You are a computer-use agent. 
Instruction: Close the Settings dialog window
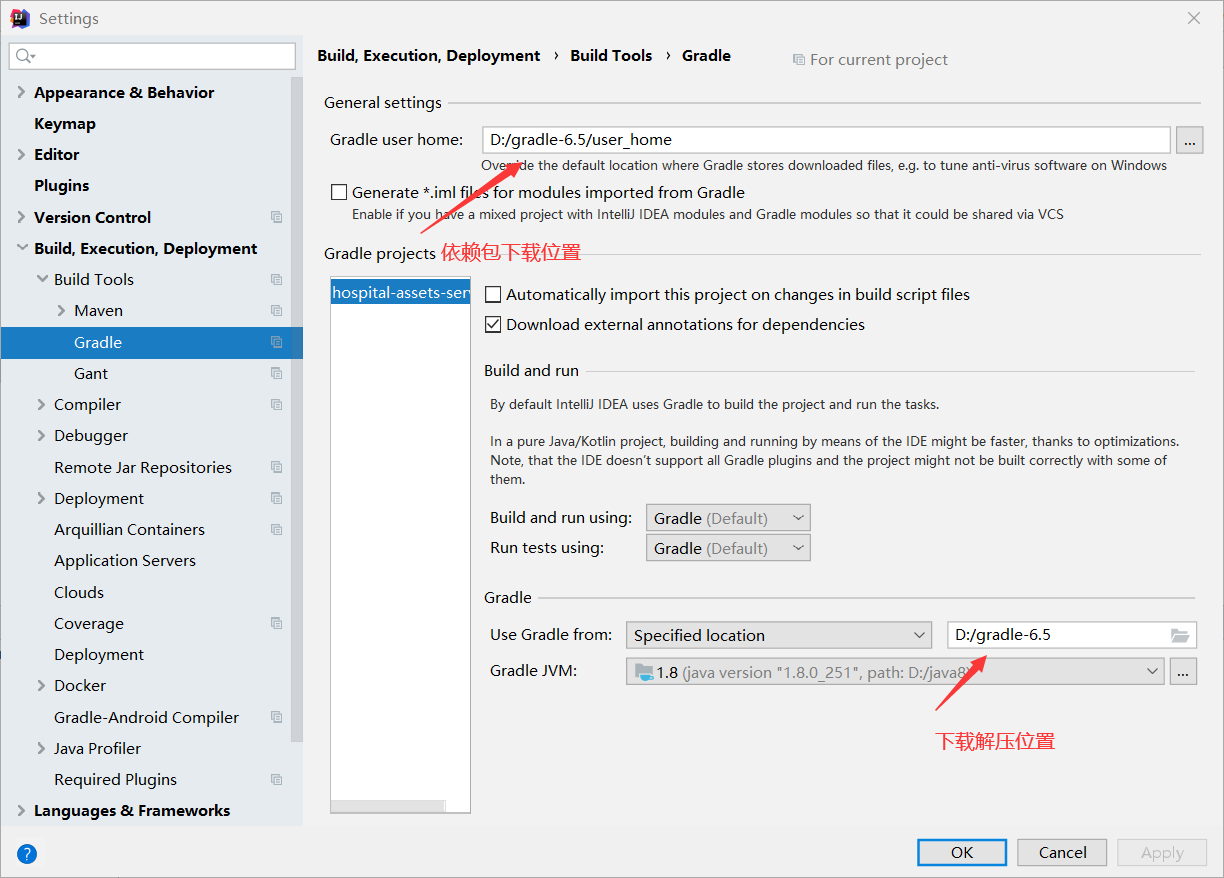click(x=1194, y=18)
